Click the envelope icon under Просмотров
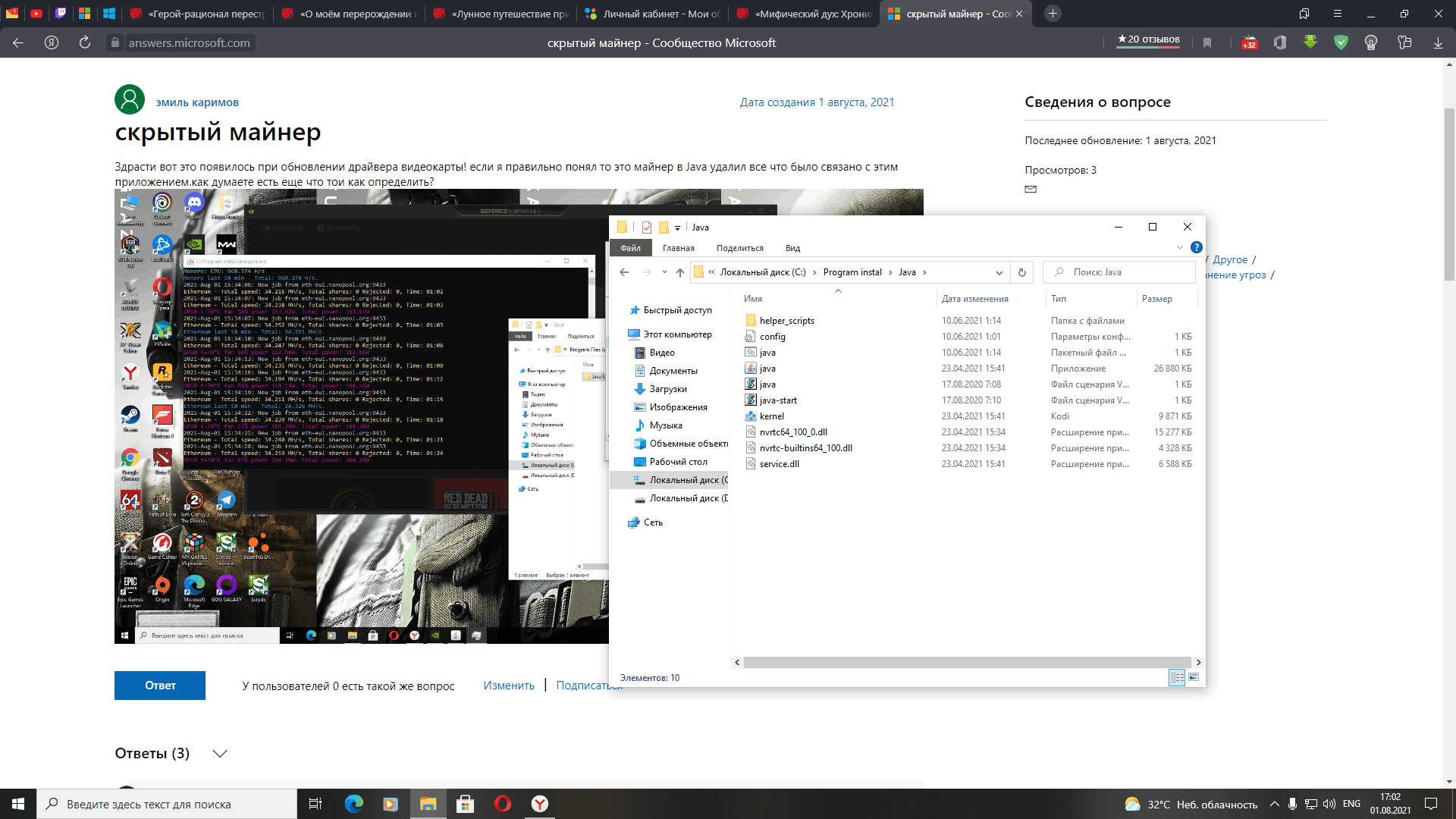The image size is (1456, 819). click(1031, 190)
